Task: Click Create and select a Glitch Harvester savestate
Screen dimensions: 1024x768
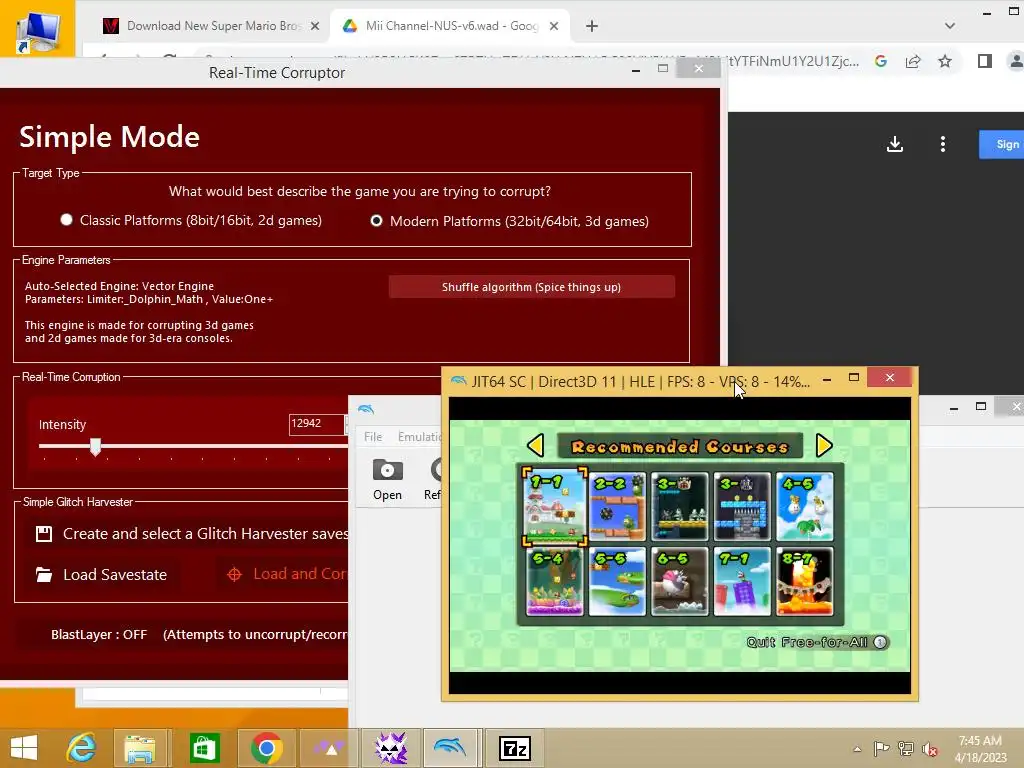Action: pos(205,534)
